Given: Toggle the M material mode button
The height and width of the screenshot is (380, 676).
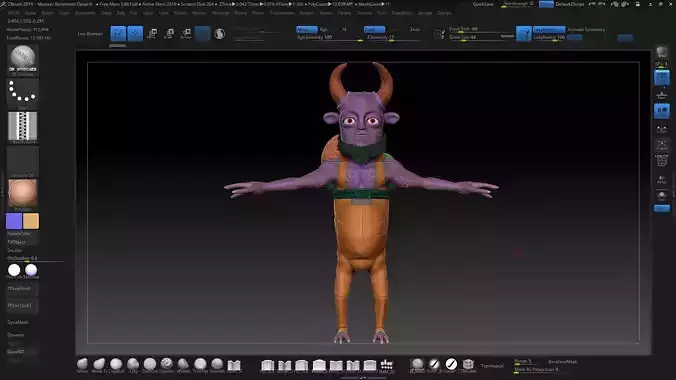Looking at the screenshot, I should click(344, 29).
